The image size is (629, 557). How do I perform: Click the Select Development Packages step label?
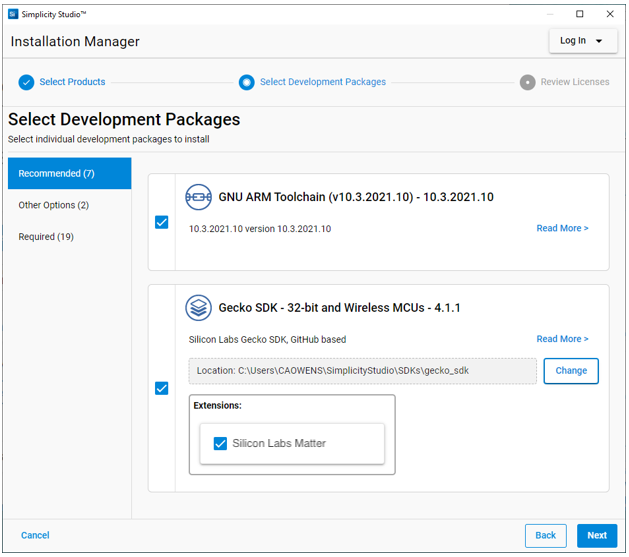point(323,82)
